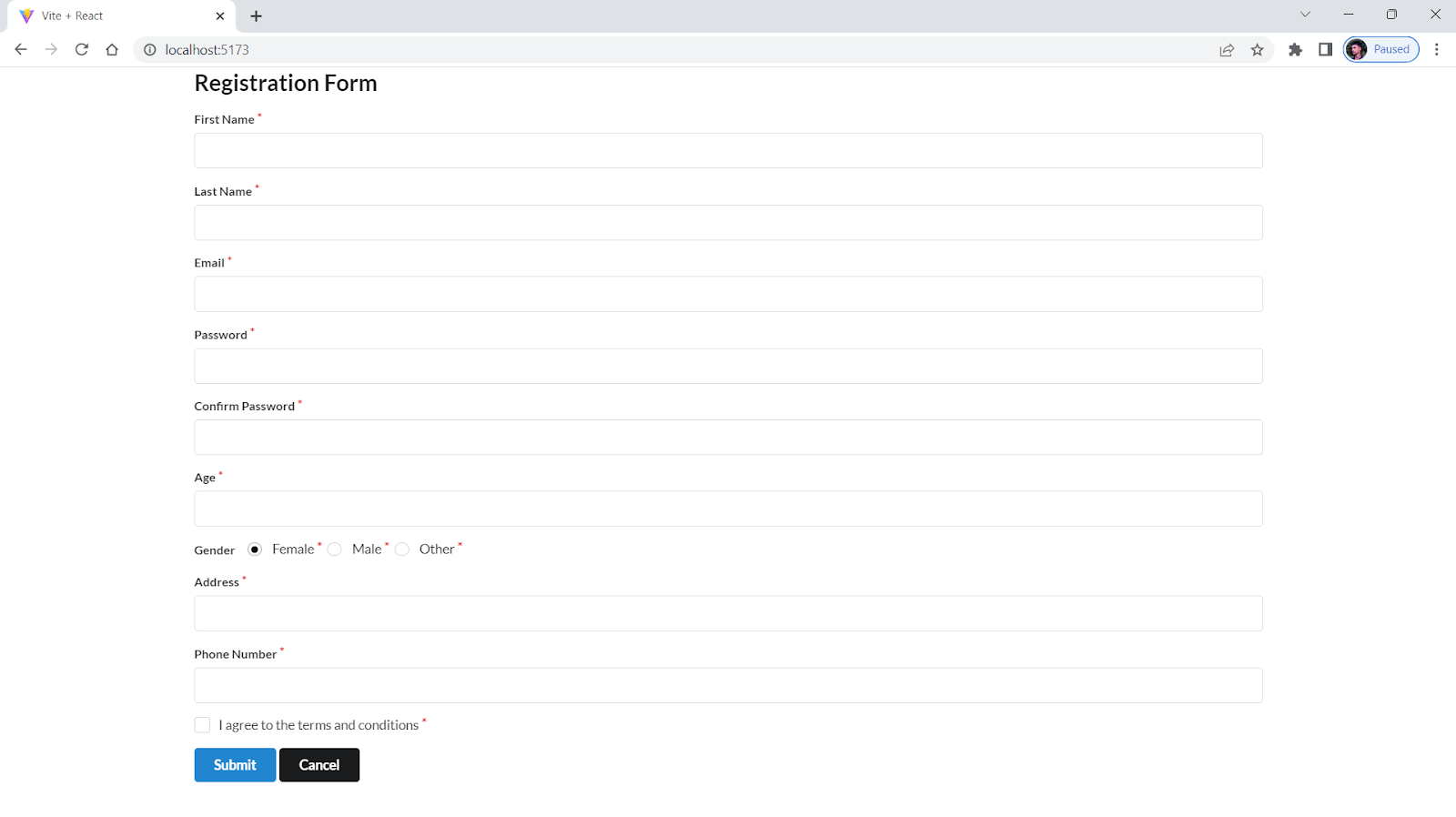This screenshot has height=817, width=1456.
Task: Go to the browser home page
Action: click(x=112, y=49)
